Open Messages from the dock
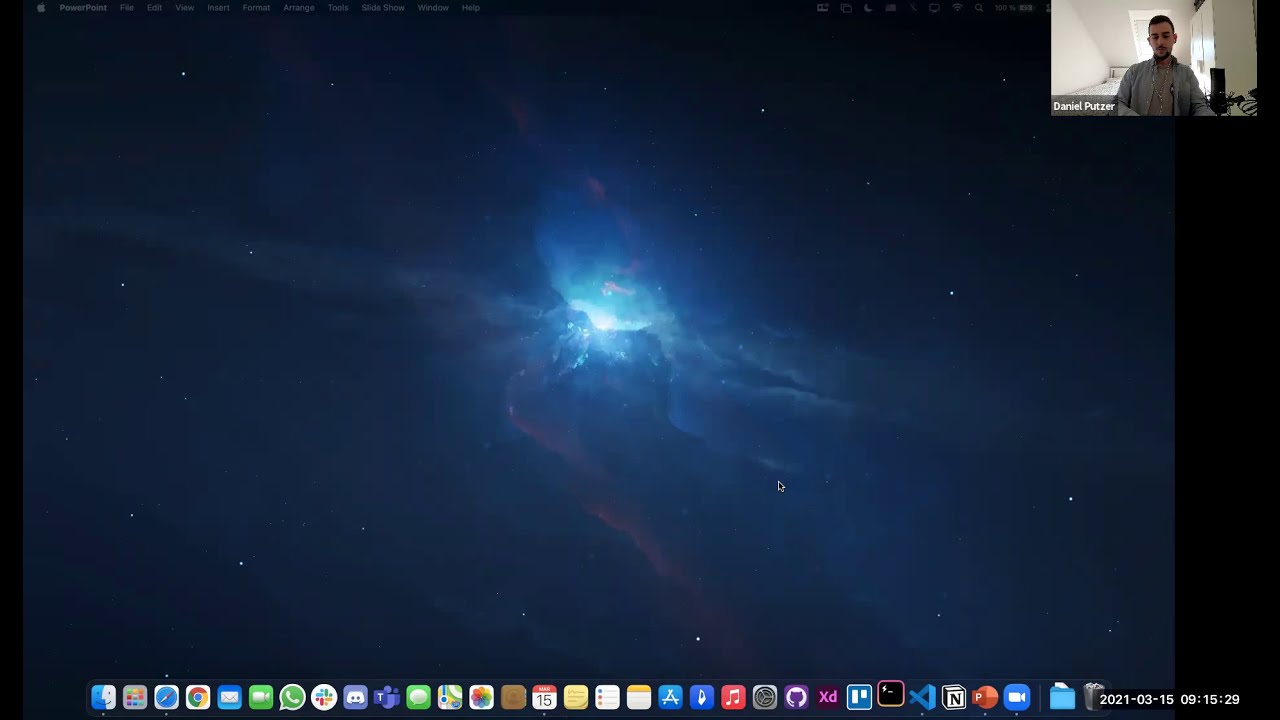 pos(418,697)
